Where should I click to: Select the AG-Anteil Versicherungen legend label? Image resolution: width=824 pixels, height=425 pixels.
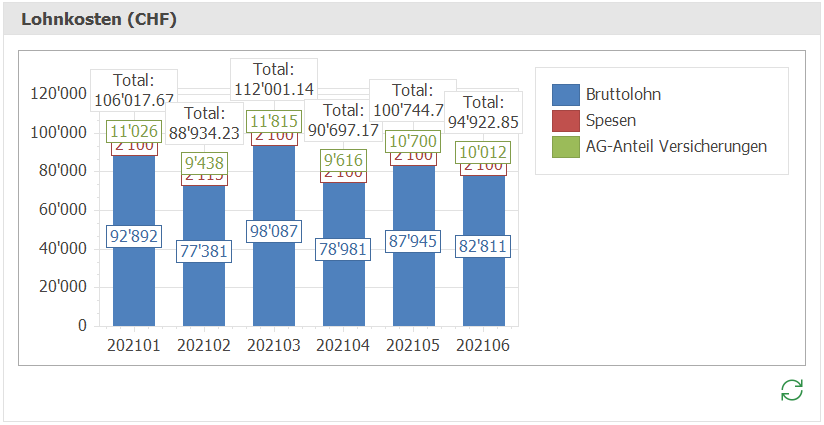[x=676, y=147]
